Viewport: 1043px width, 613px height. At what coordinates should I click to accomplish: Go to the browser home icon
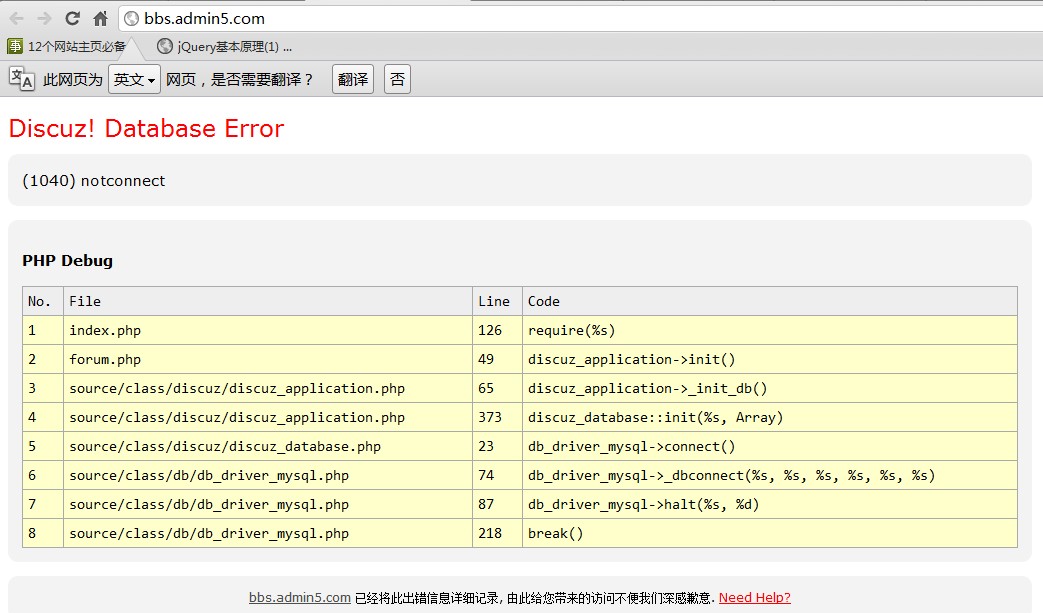pyautogui.click(x=100, y=19)
